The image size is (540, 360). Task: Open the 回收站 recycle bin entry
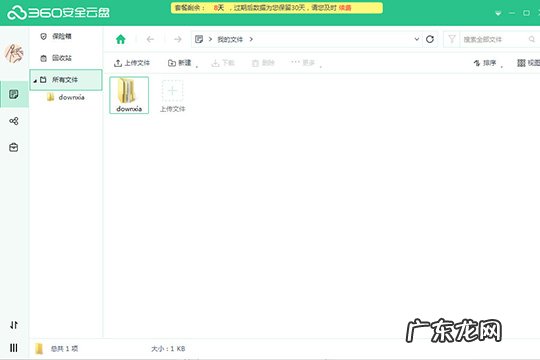pyautogui.click(x=56, y=58)
